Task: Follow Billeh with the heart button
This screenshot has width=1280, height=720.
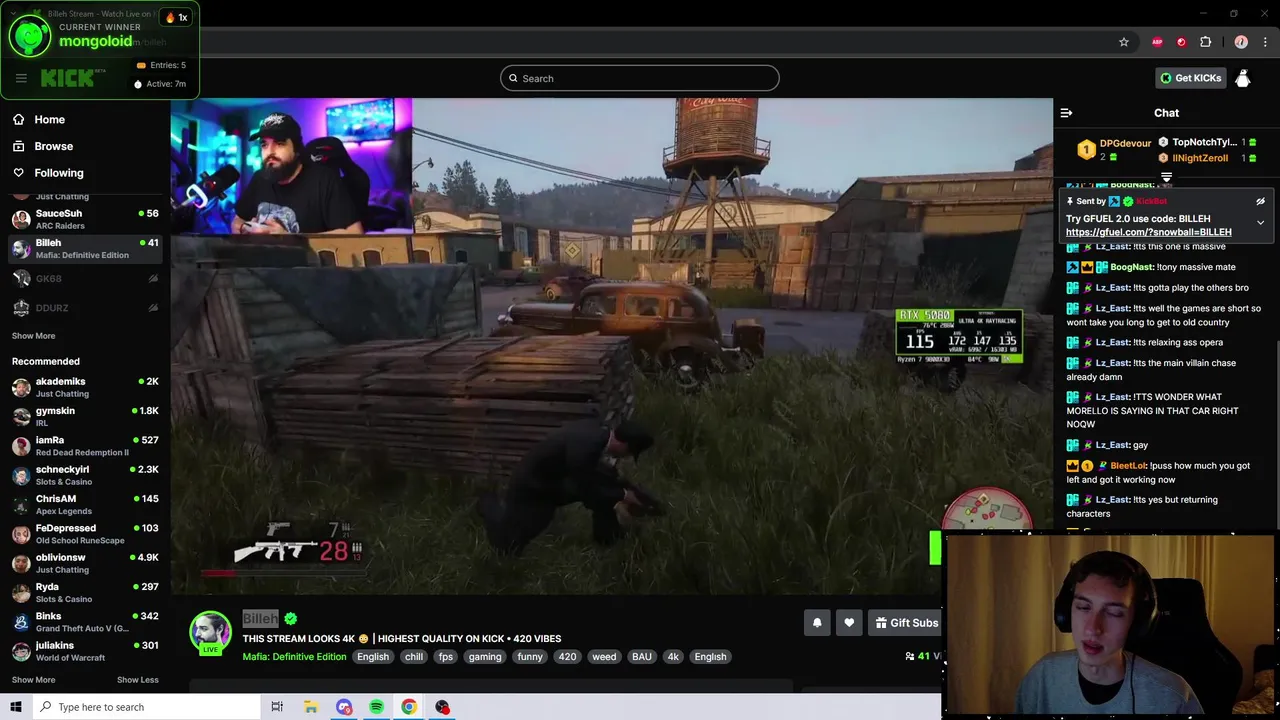Action: (x=849, y=623)
